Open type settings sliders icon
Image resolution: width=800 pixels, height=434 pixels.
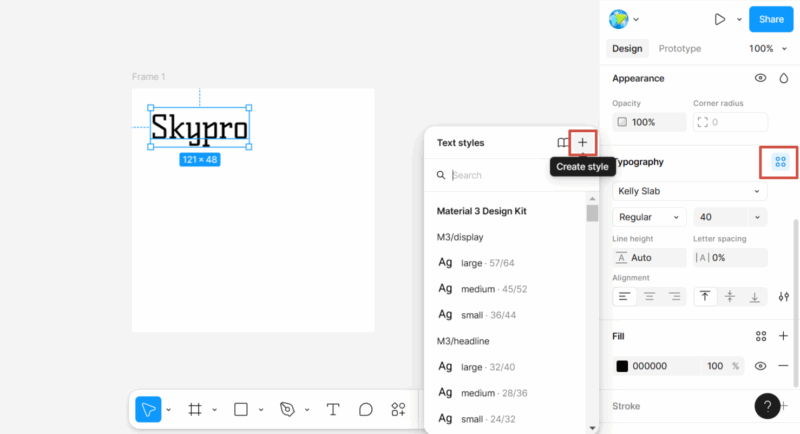(783, 296)
